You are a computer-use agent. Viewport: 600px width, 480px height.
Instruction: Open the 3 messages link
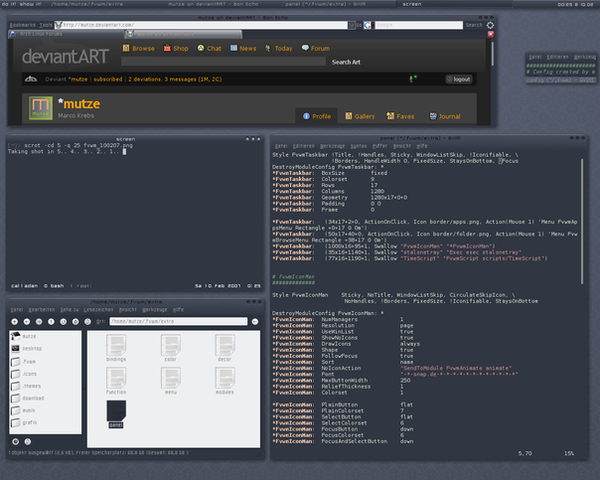tap(193, 79)
